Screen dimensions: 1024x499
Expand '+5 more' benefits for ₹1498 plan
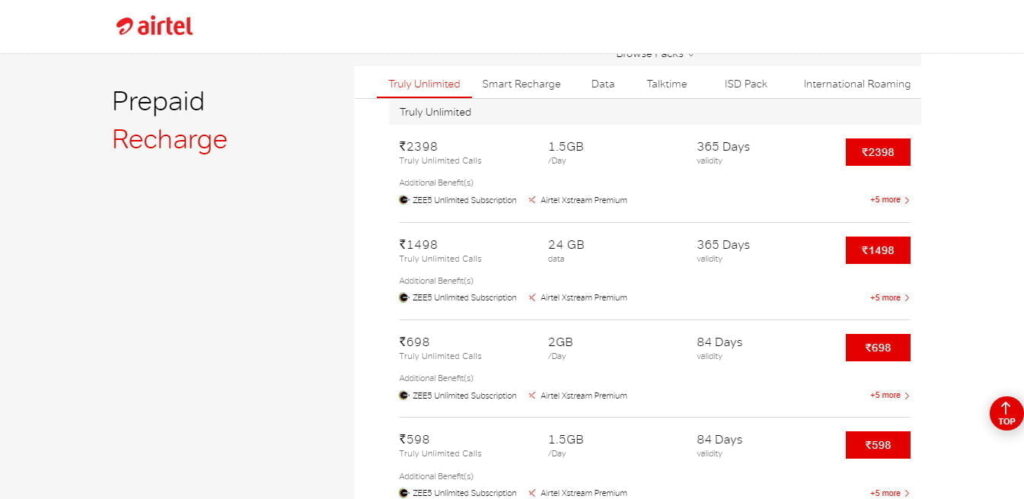(x=889, y=297)
